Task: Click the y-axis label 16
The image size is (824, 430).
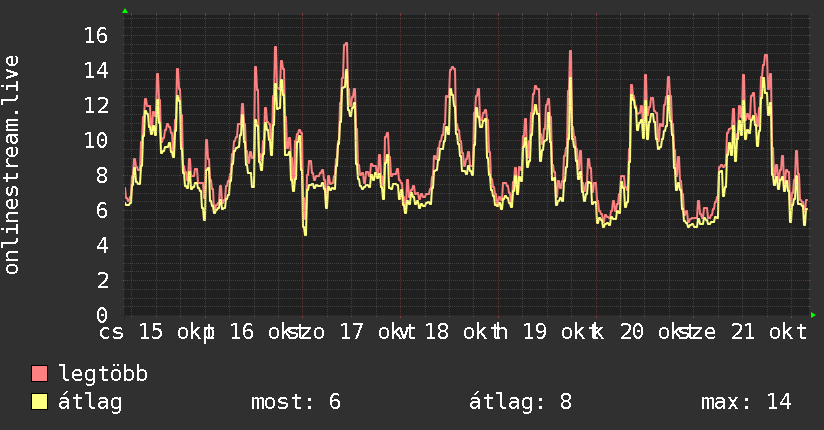Action: [x=96, y=36]
